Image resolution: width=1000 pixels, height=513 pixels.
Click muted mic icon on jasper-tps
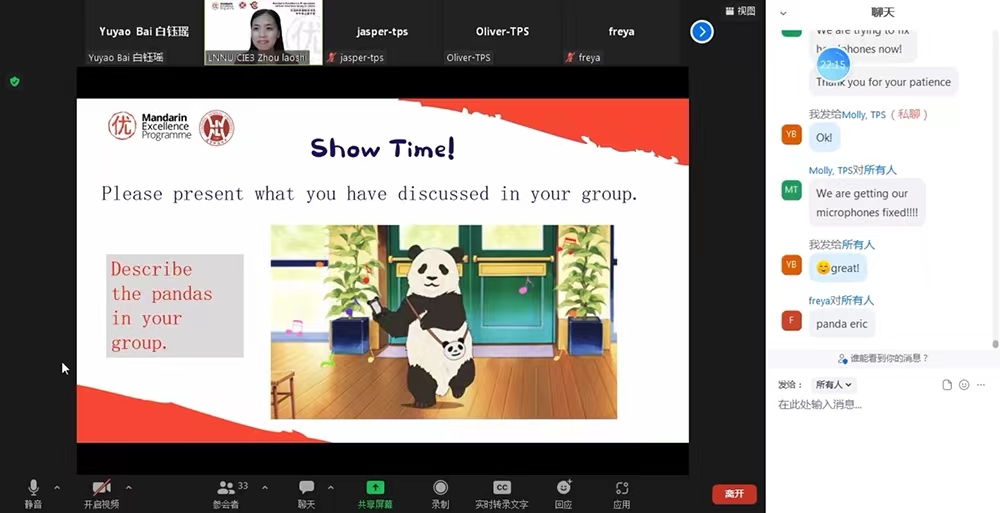(x=332, y=57)
